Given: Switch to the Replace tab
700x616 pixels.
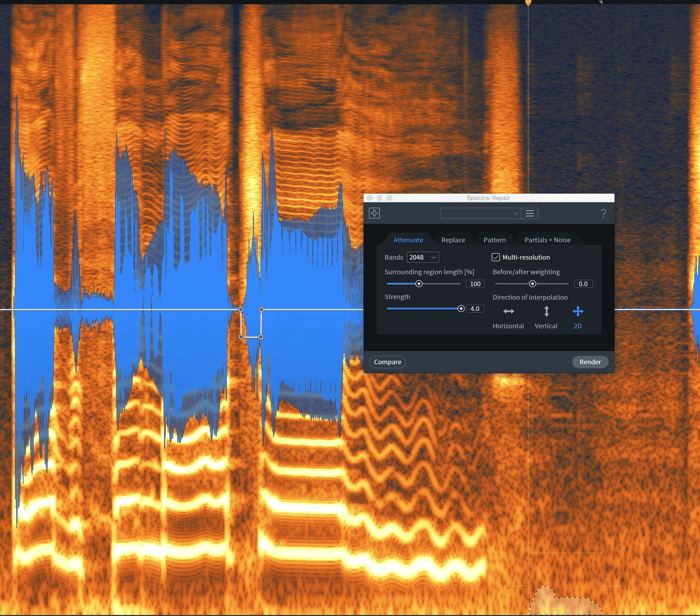Looking at the screenshot, I should click(453, 240).
